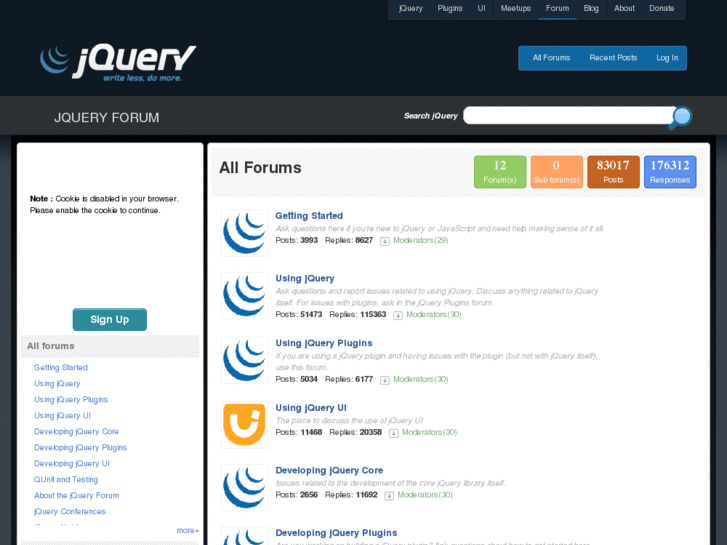View Moderators (29) for Getting Started
The image size is (727, 545).
421,240
